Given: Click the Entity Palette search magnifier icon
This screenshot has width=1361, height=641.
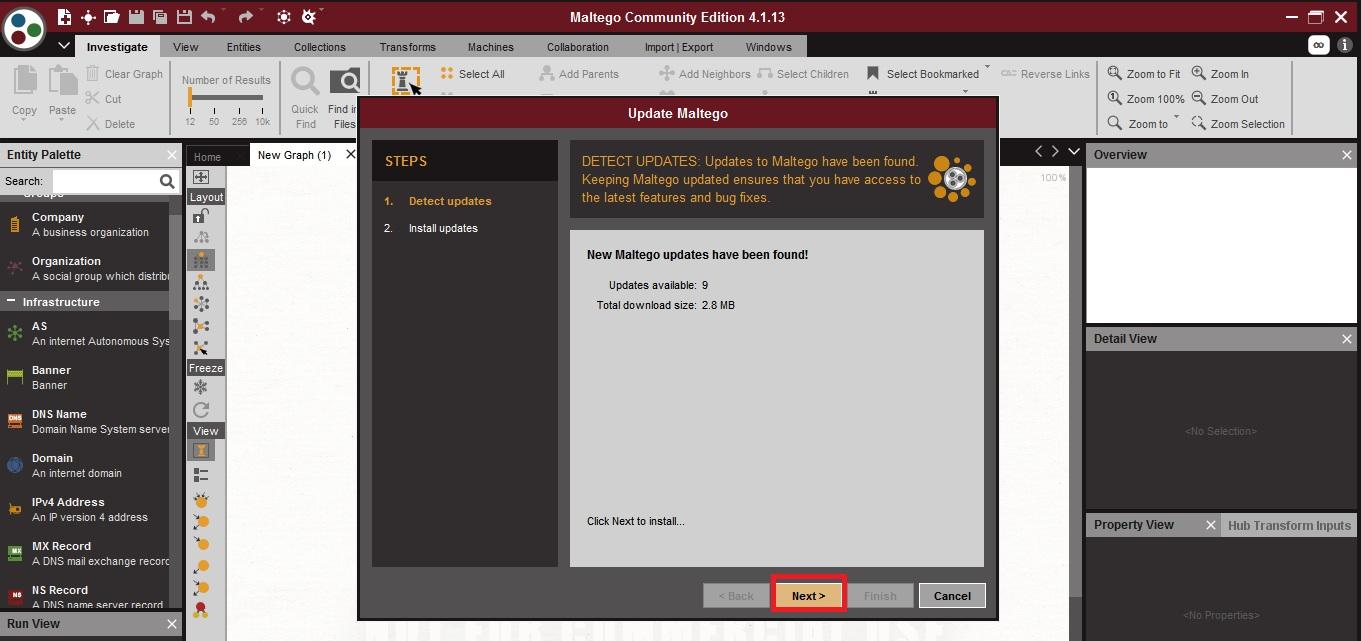Looking at the screenshot, I should tap(167, 181).
